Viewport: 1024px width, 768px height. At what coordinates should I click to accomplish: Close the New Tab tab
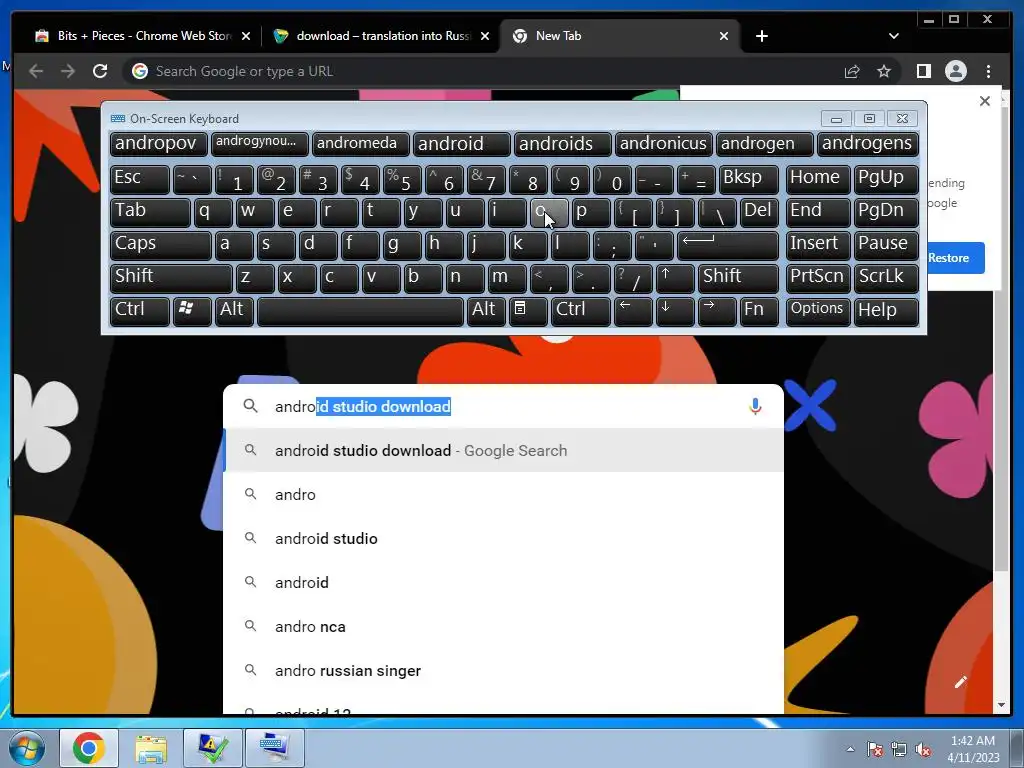[x=724, y=36]
